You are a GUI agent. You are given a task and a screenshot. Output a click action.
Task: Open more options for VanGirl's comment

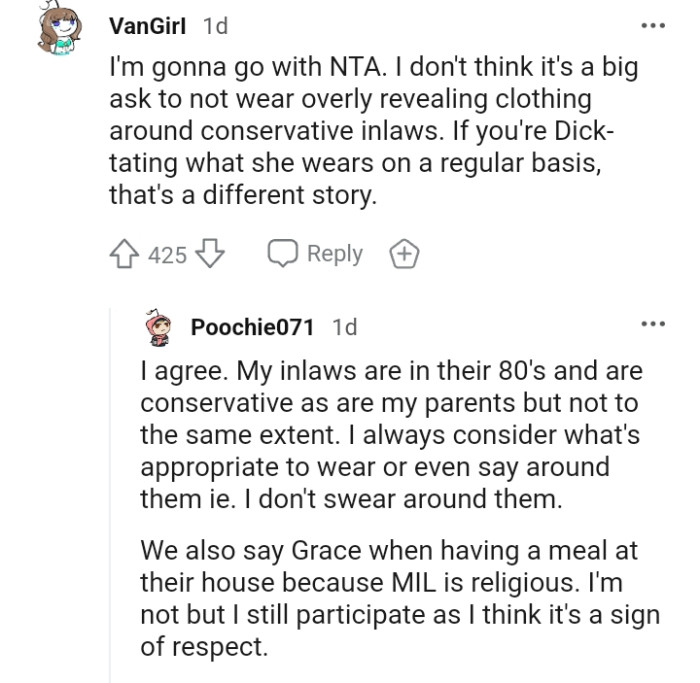(x=654, y=24)
